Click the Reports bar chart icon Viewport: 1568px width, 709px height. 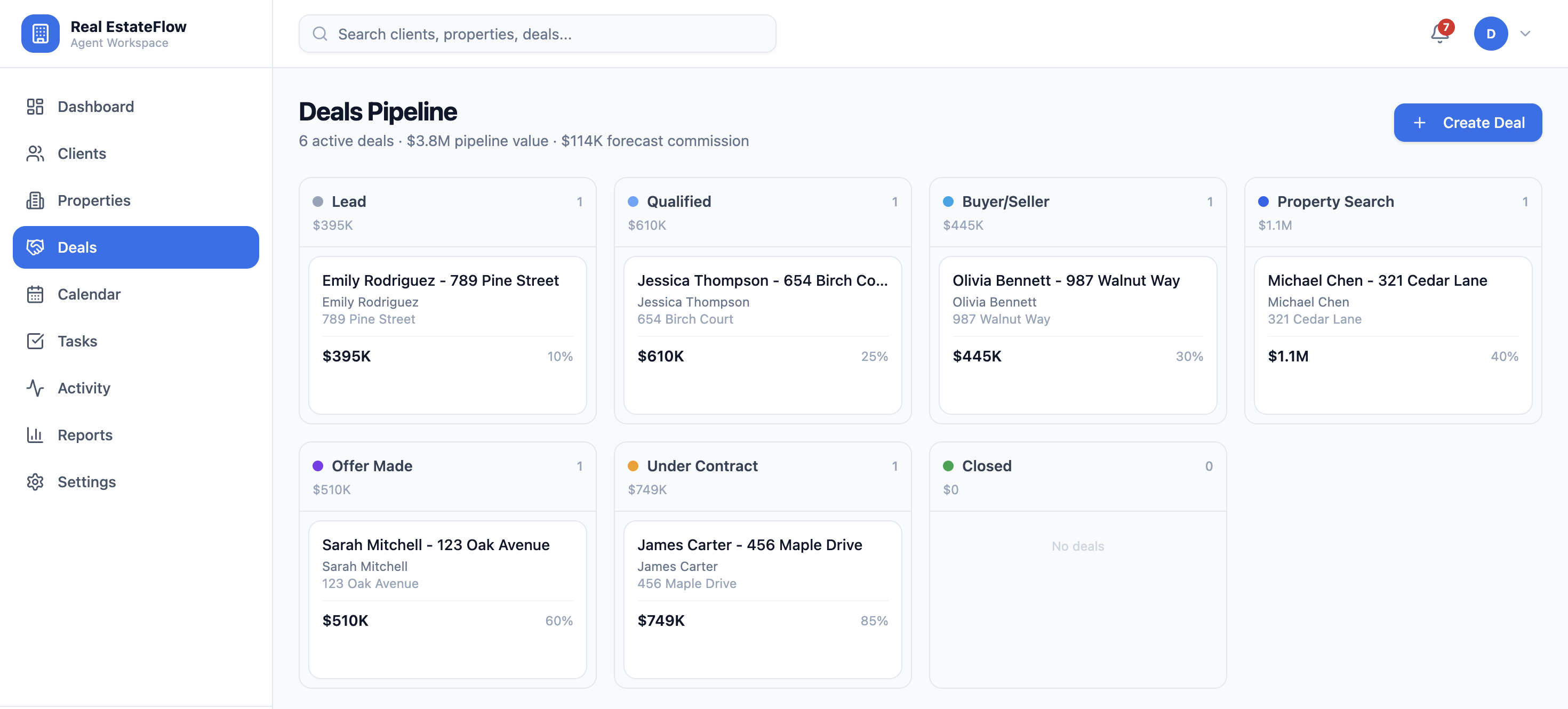[x=35, y=434]
